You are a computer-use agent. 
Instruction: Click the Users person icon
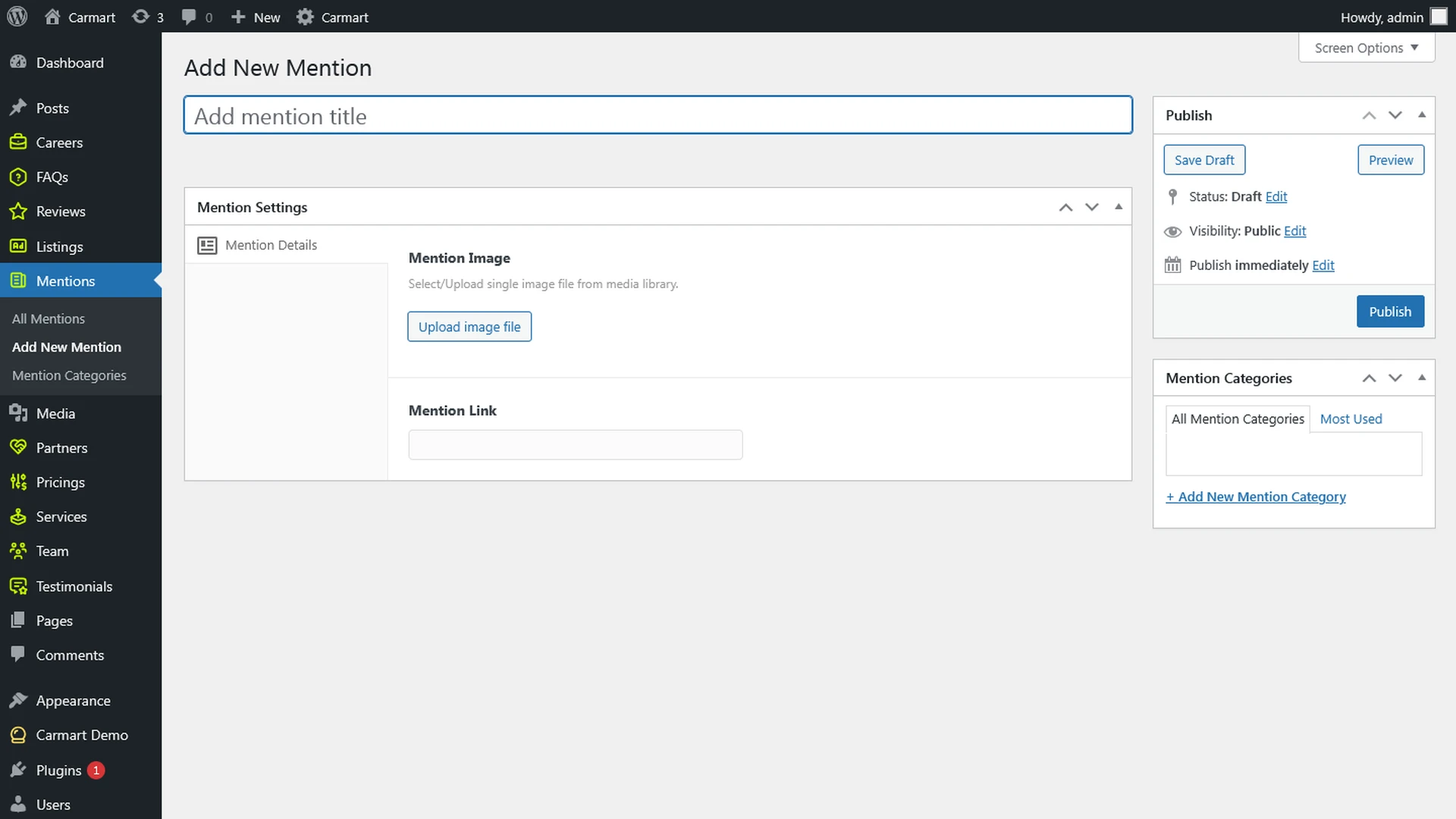[18, 804]
